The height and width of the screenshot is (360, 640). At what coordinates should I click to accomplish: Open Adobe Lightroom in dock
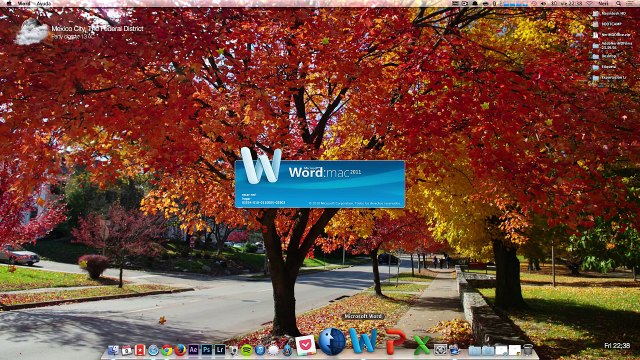click(x=220, y=350)
